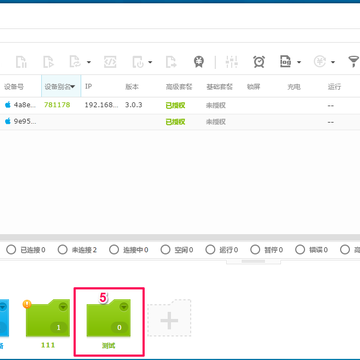
Task: Select the 暂停 0 radio filter
Action: pyautogui.click(x=255, y=250)
